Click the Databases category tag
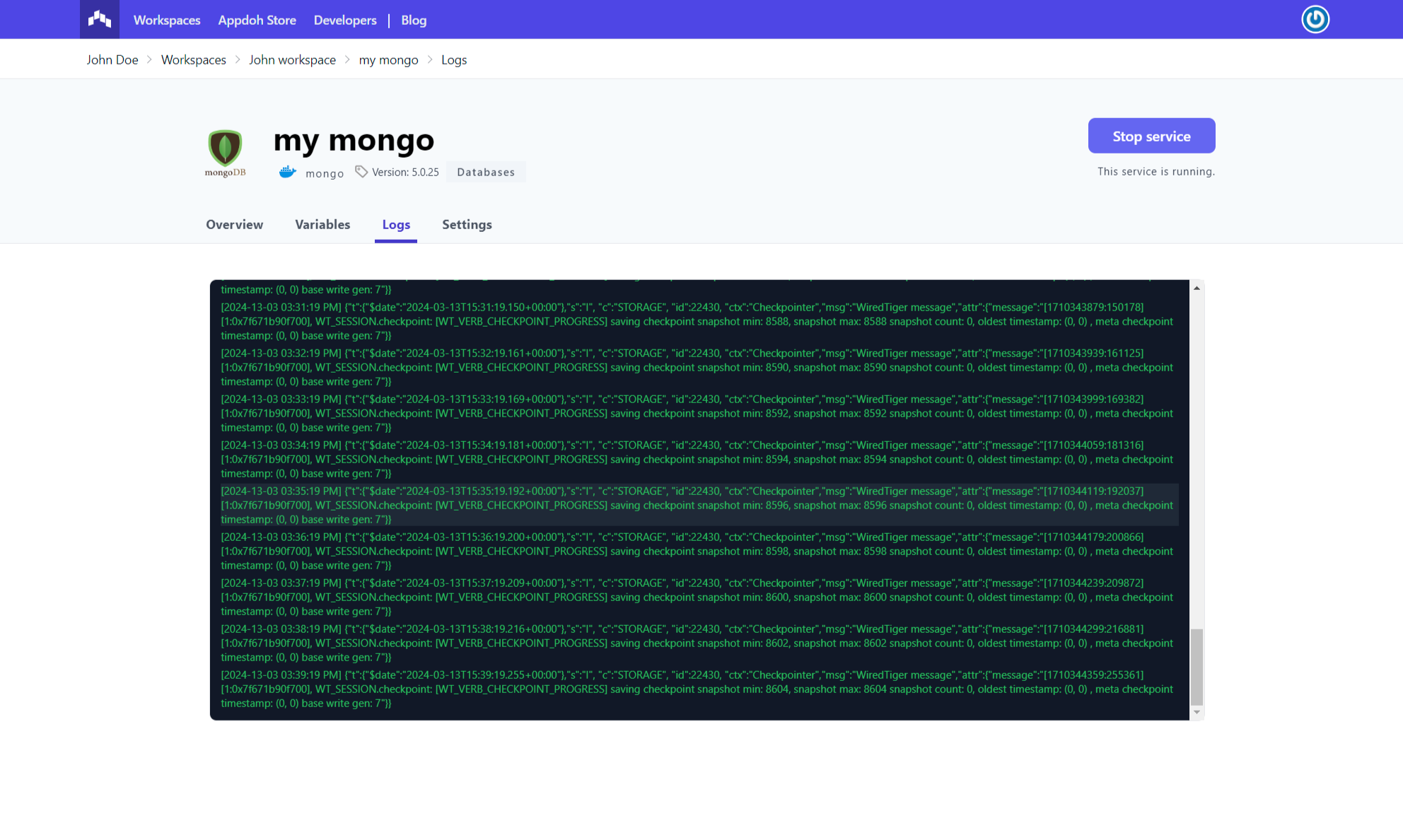Viewport: 1403px width, 840px height. pyautogui.click(x=486, y=172)
